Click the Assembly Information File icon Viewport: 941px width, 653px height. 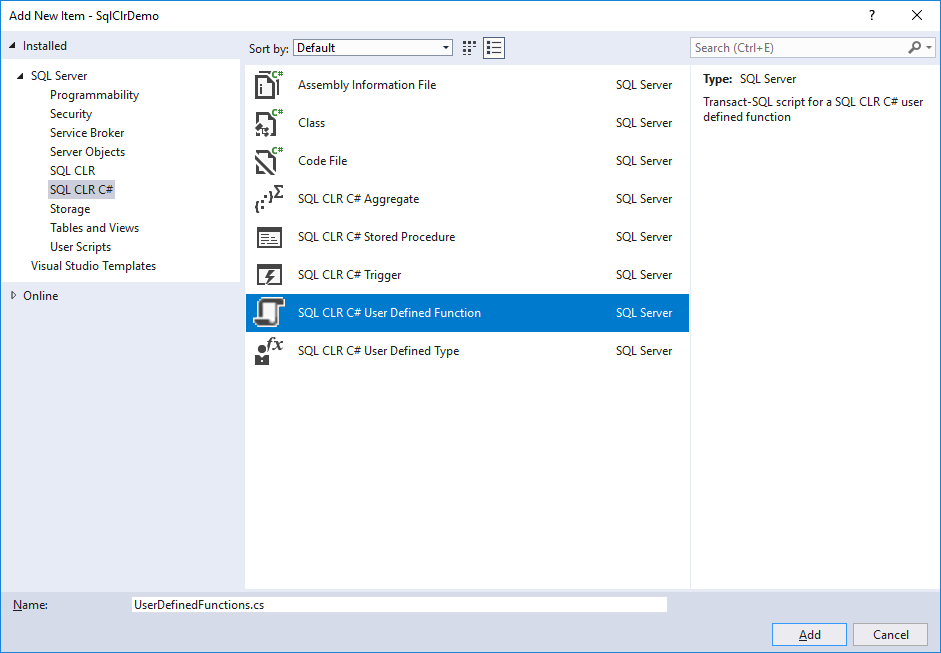coord(268,85)
